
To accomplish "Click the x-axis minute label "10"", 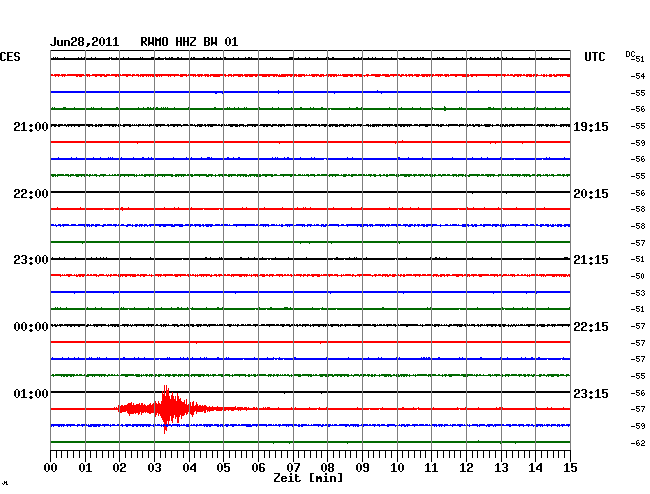I will [x=397, y=468].
